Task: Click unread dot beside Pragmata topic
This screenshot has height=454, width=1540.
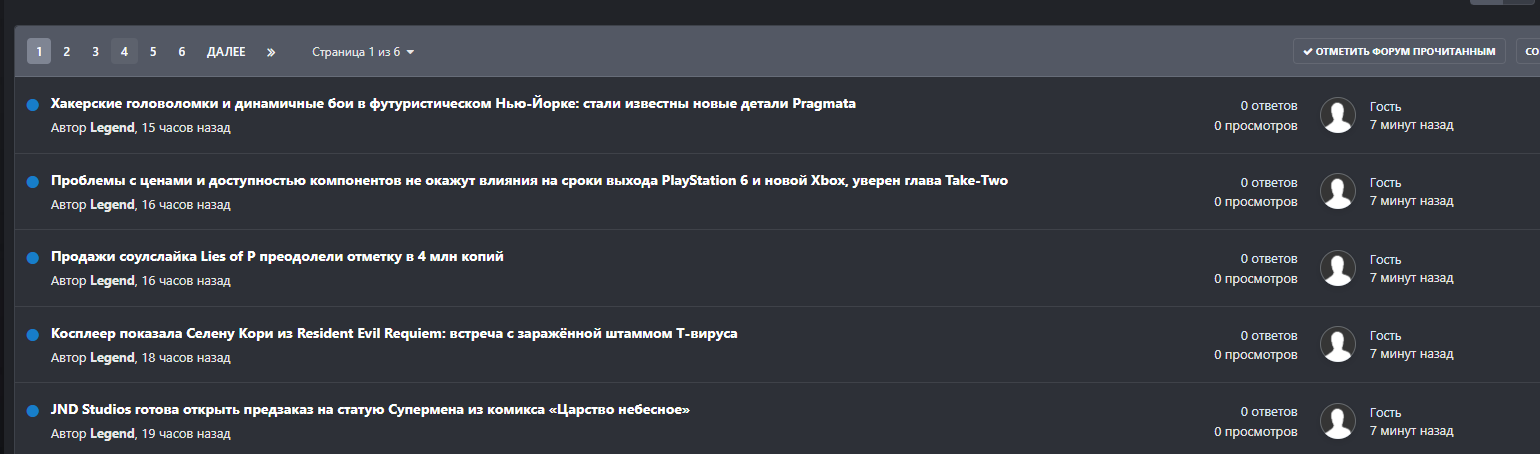Action: pos(32,104)
